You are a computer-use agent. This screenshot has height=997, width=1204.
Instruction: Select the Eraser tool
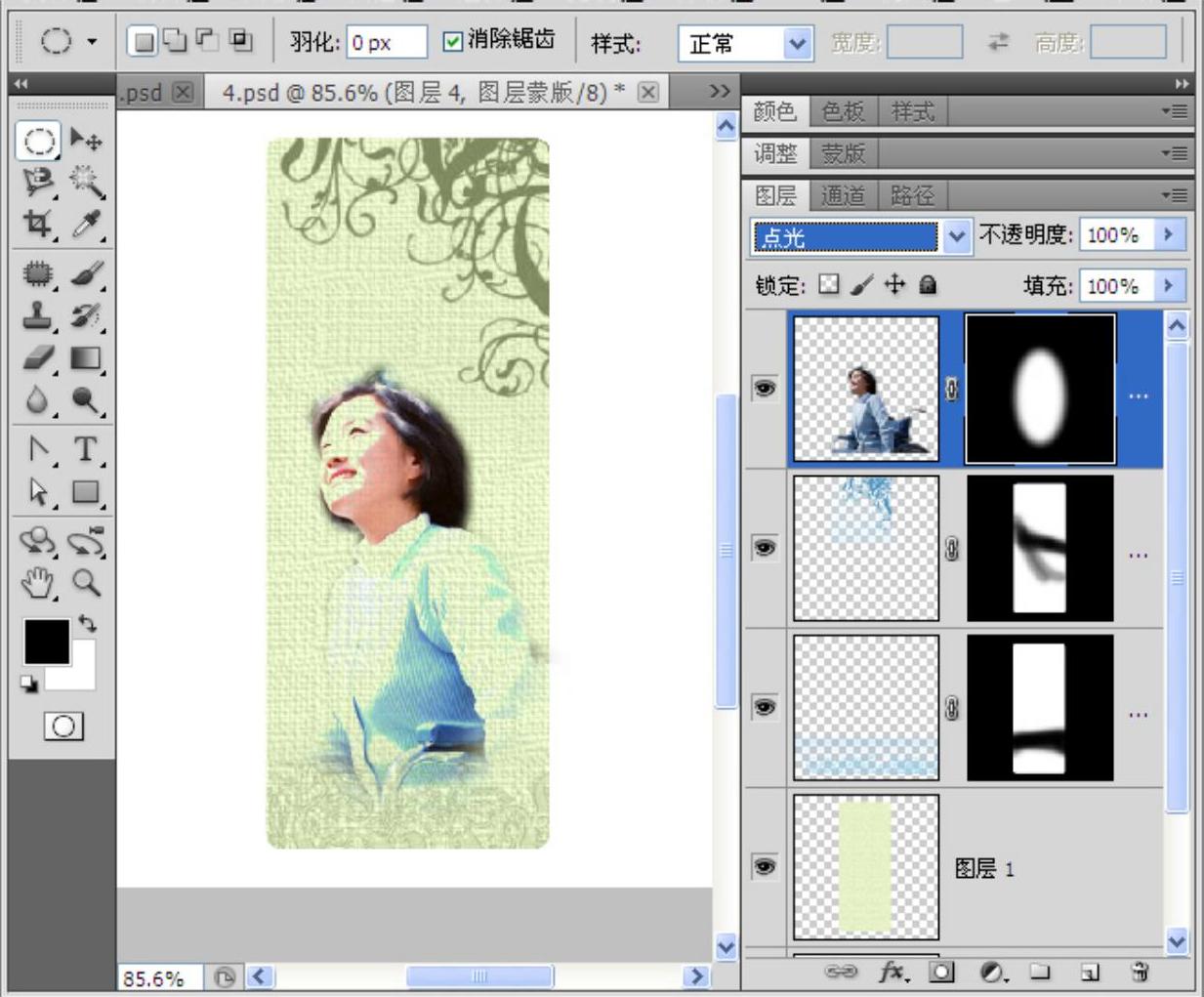[37, 358]
